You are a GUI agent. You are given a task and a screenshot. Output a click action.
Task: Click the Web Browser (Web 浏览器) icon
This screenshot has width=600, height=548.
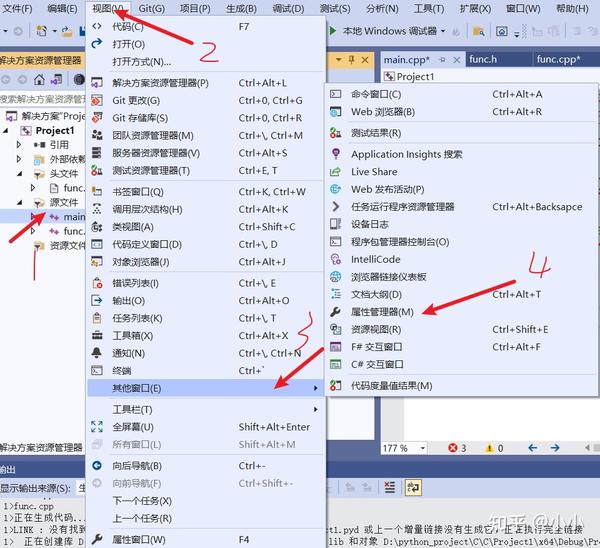pyautogui.click(x=336, y=111)
